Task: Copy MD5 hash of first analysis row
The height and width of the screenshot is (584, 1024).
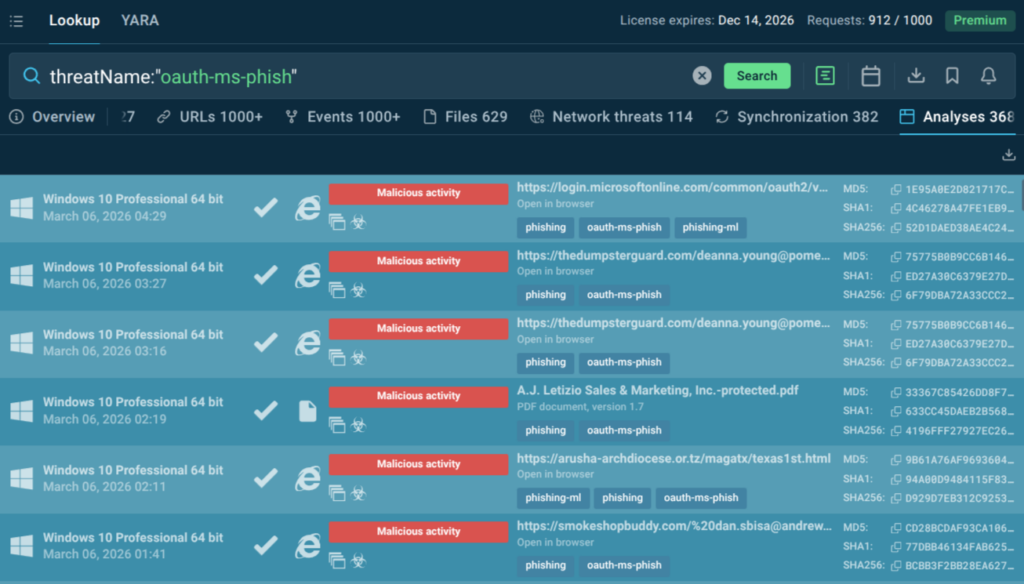Action: pyautogui.click(x=897, y=189)
